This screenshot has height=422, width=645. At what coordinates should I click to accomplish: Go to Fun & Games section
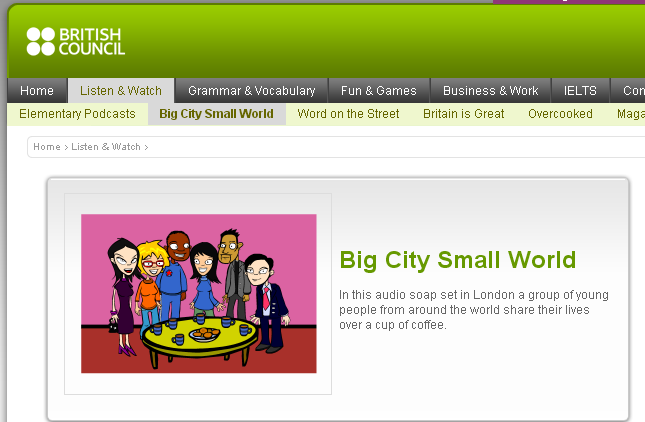point(379,90)
